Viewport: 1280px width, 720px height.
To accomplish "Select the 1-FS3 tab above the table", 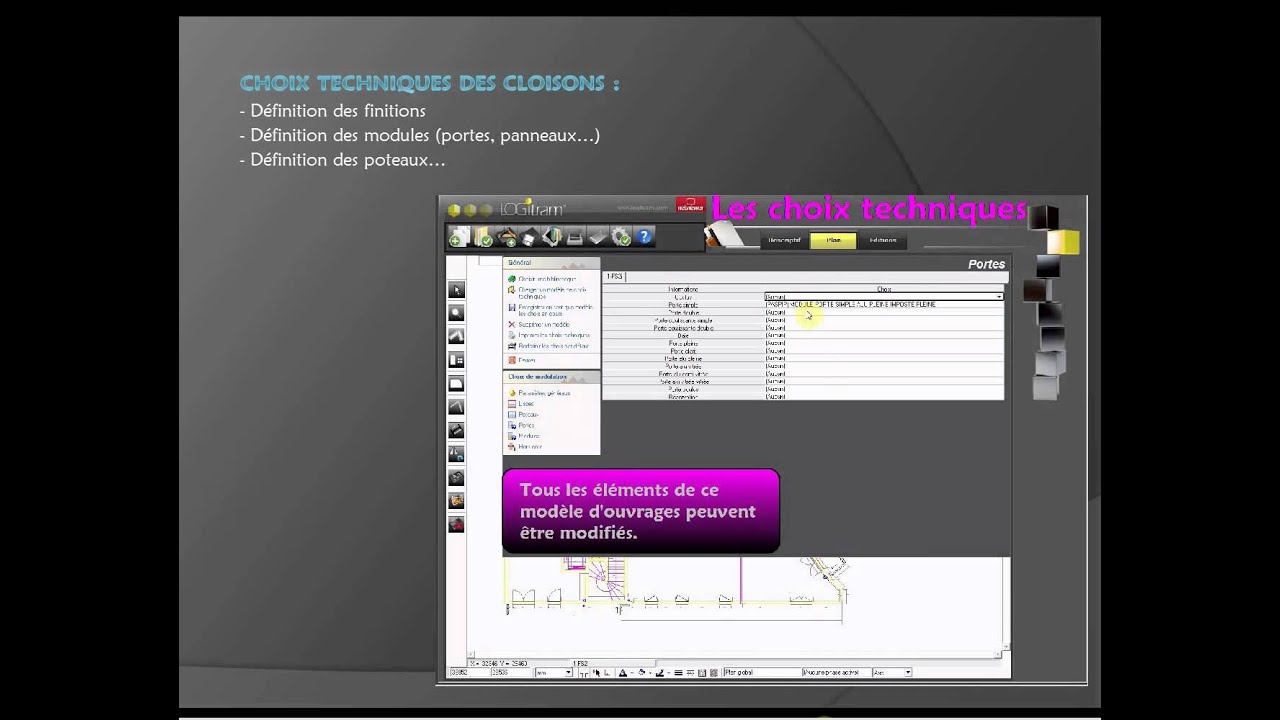I will (614, 276).
